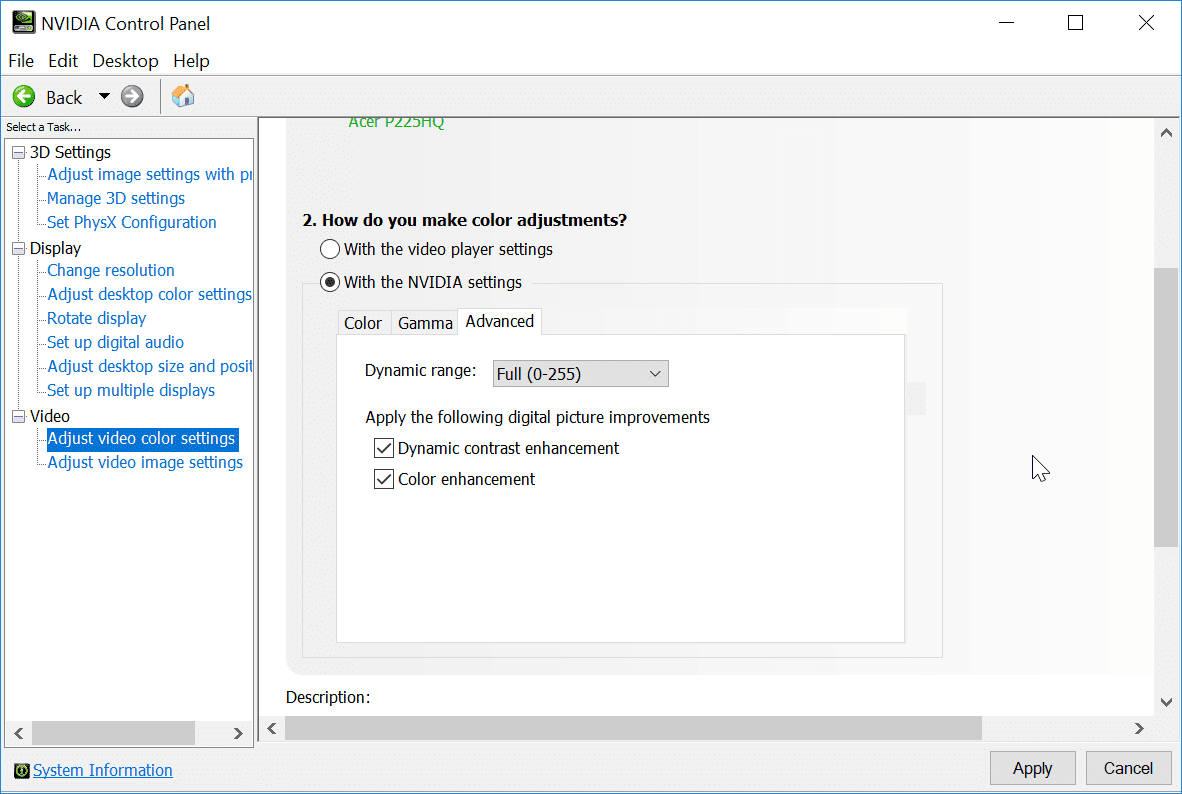Screen dimensions: 1182x794
Task: Click the vertical scrollbar down arrow
Action: [x=1165, y=702]
